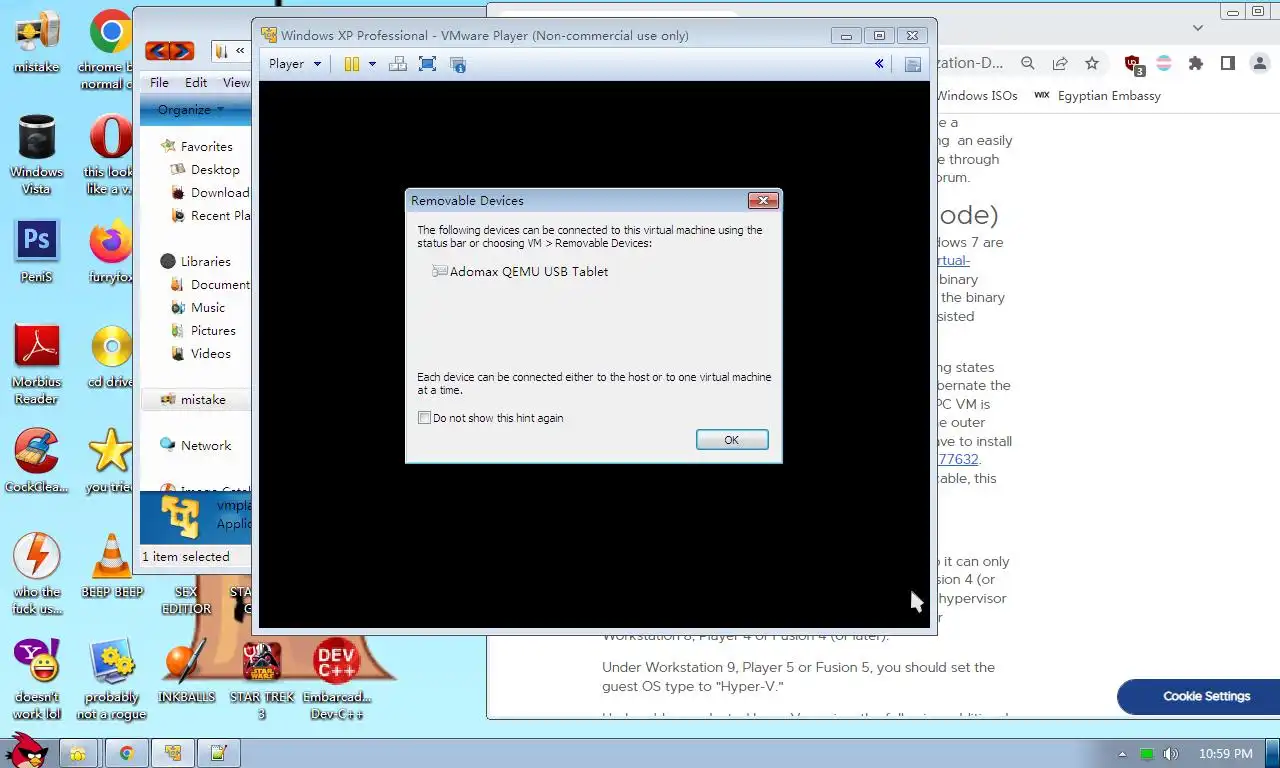This screenshot has height=768, width=1280.
Task: Expand the power options arrow beside pause icon
Action: coord(372,64)
